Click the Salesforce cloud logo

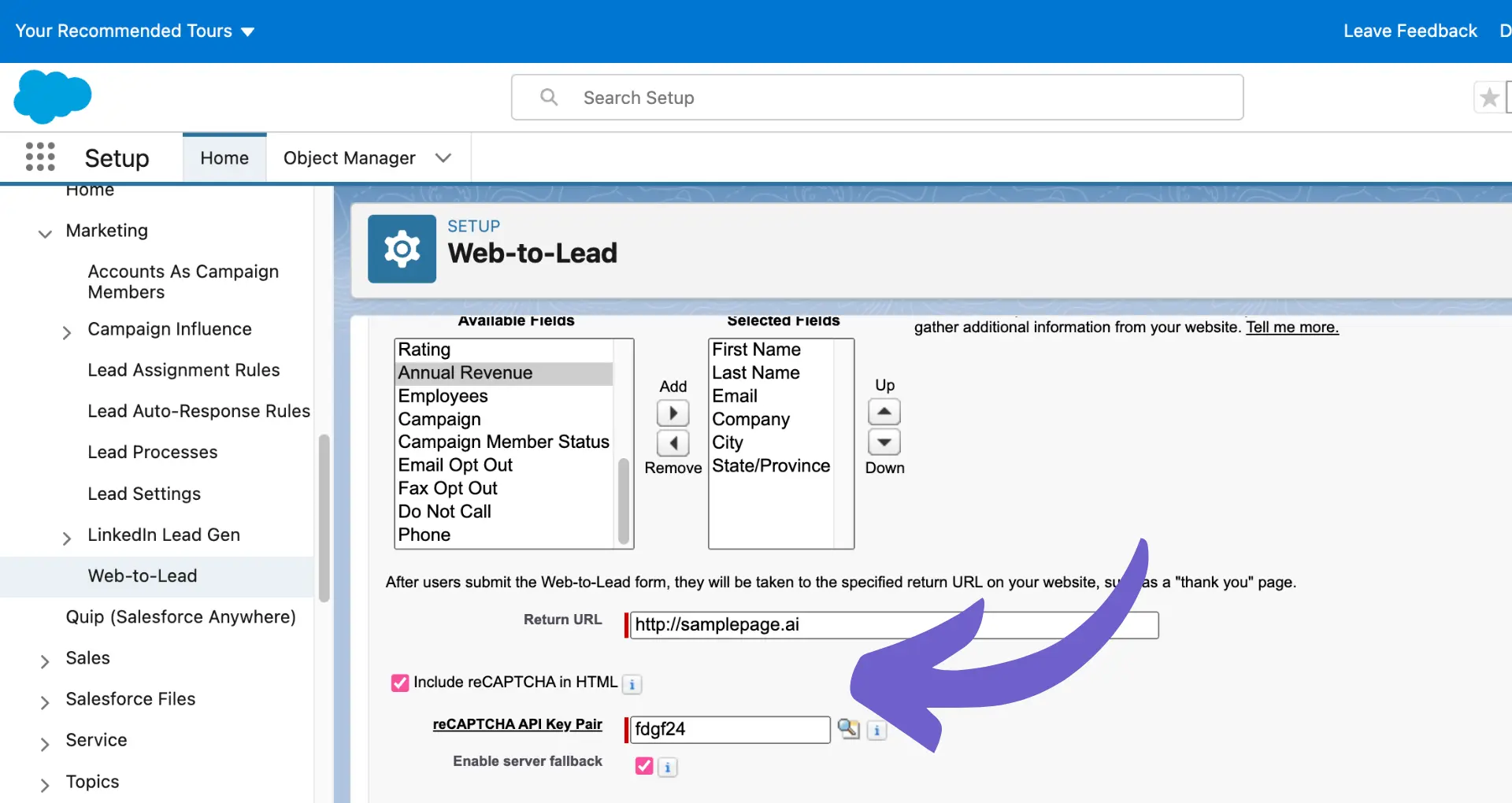(x=52, y=97)
